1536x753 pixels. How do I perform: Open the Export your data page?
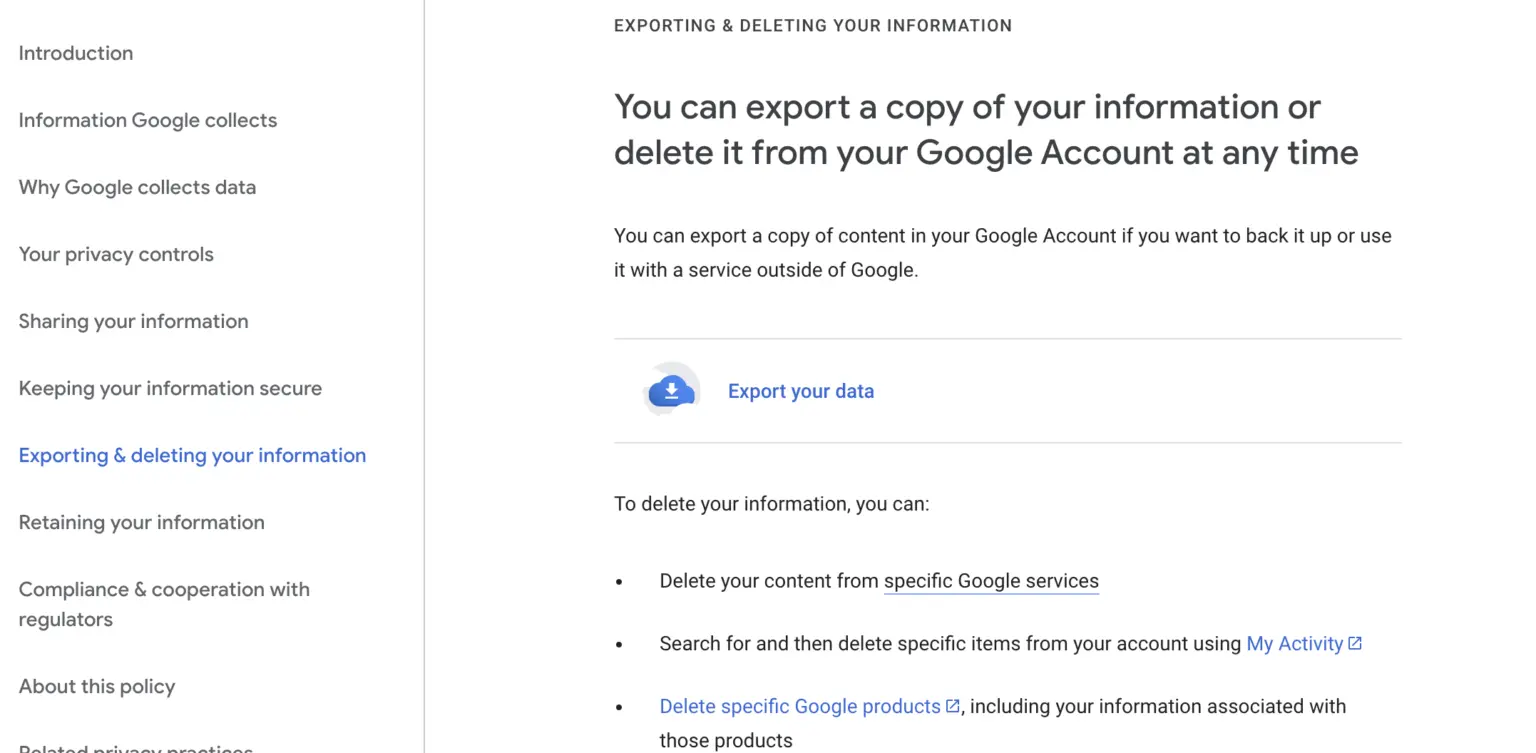coord(800,391)
